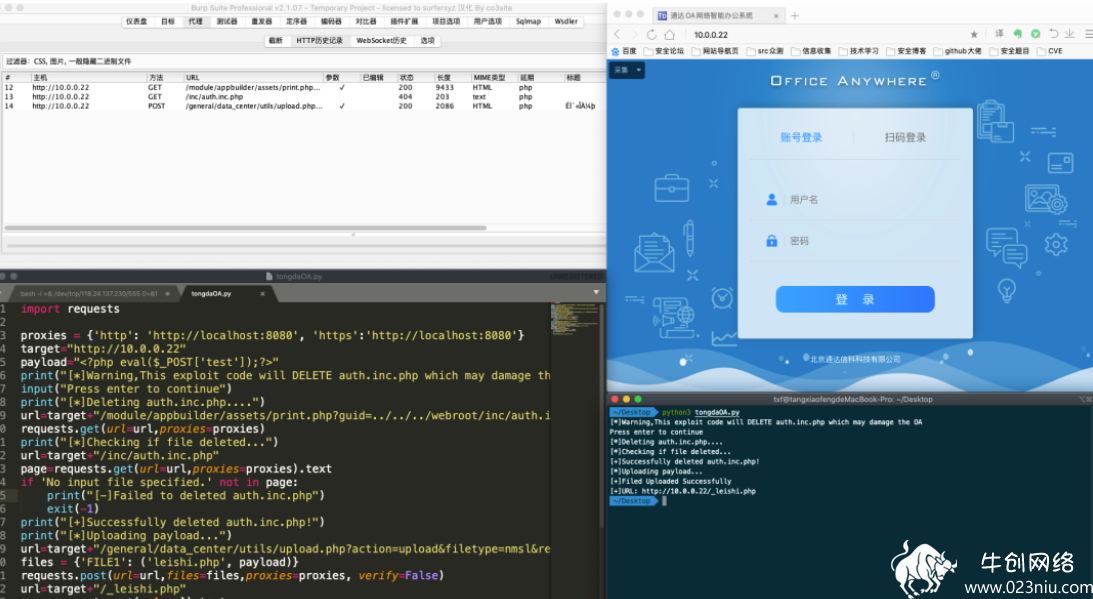Switch to 扫码登录 login tab
Viewport: 1093px width, 599px height.
pos(905,137)
